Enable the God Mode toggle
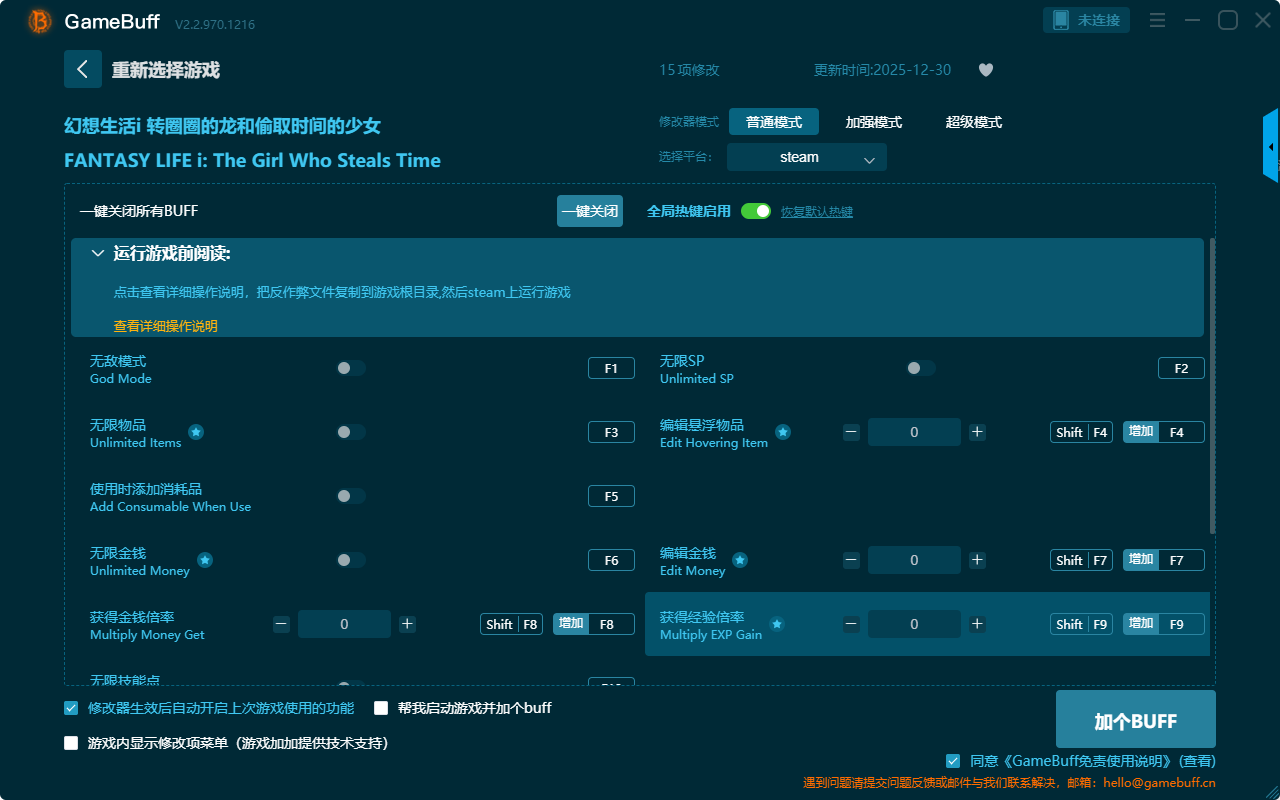 pos(350,368)
